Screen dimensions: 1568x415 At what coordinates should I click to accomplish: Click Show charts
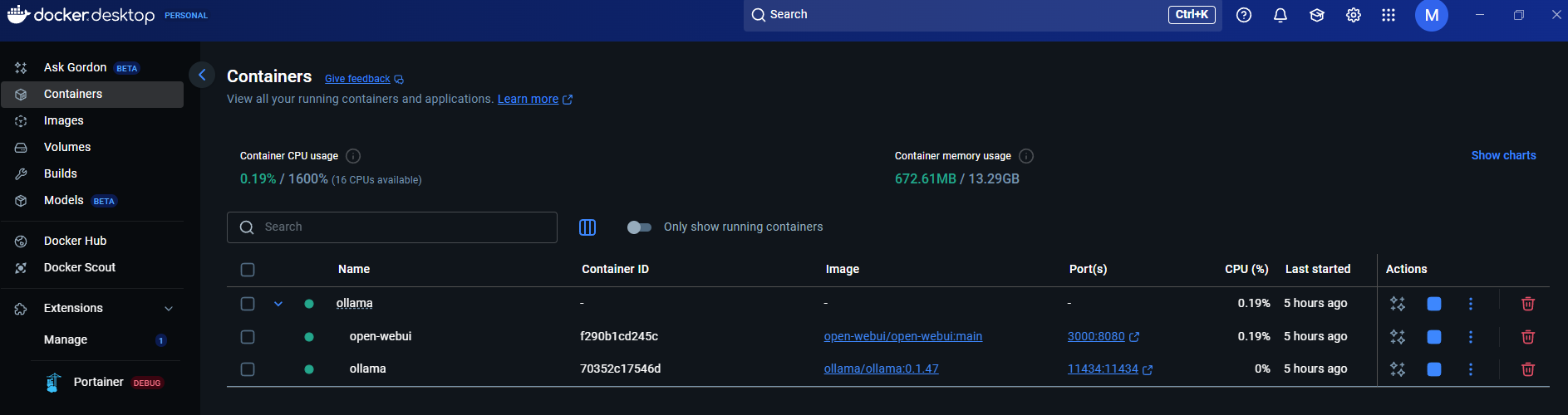tap(1503, 155)
